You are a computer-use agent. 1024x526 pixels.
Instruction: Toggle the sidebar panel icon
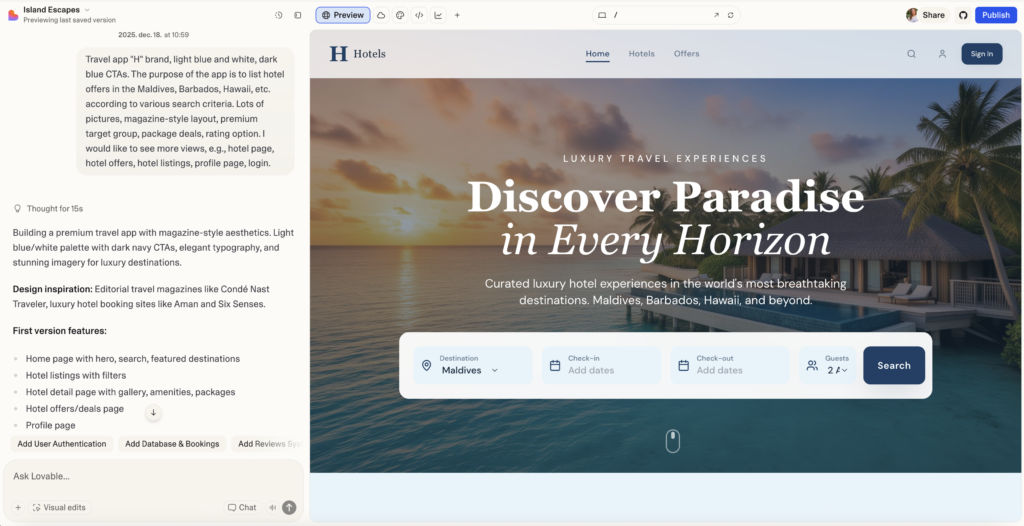point(298,15)
